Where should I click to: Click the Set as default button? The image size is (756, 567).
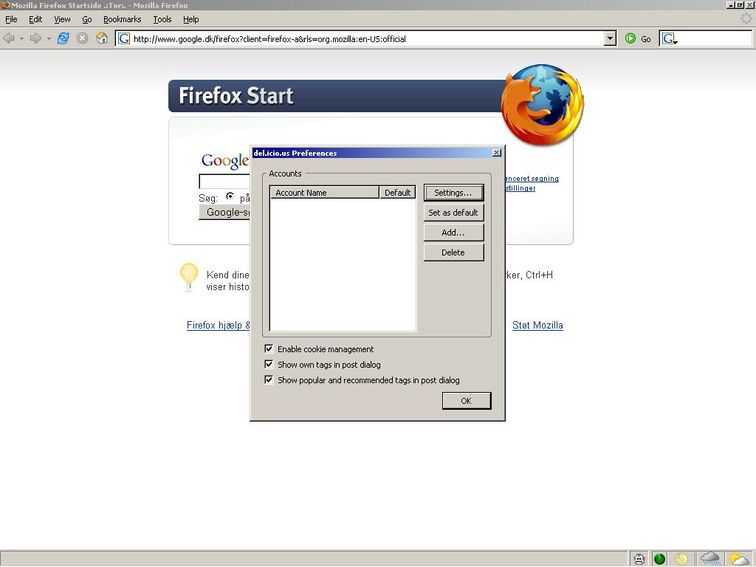(453, 213)
